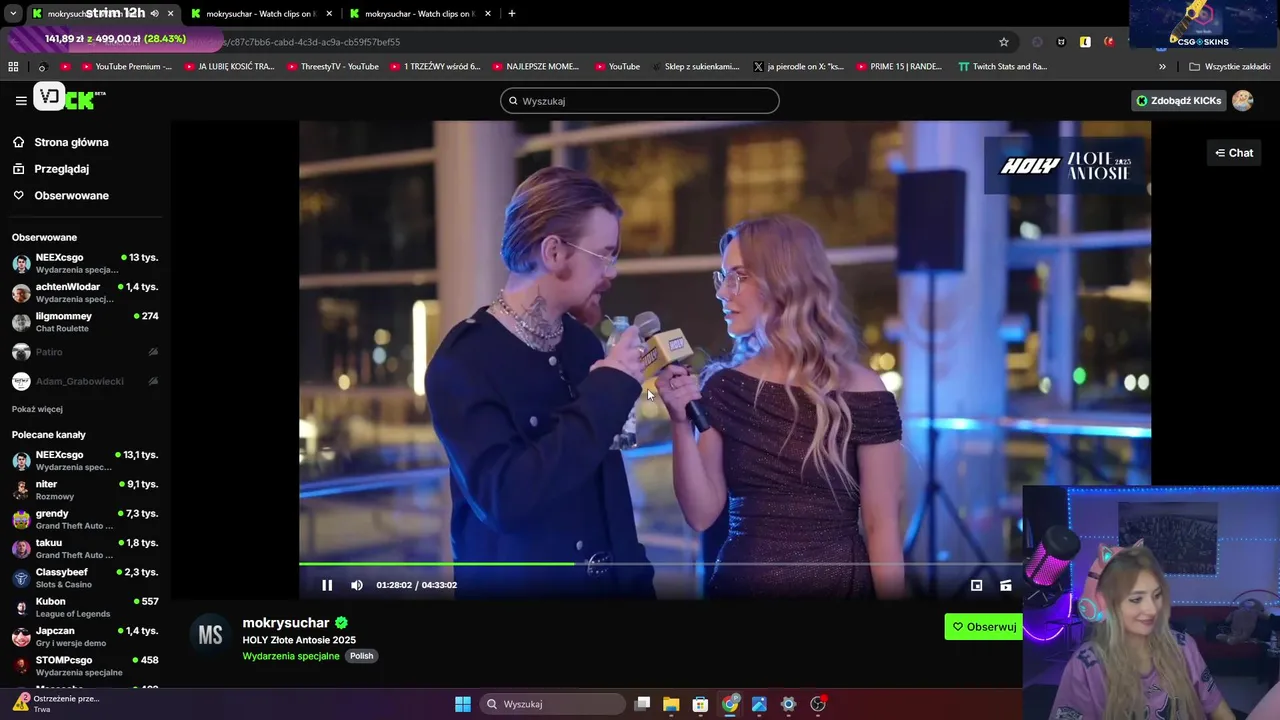Open the JA LUBIĘ KOSIĆ TRA... bookmark

229,67
